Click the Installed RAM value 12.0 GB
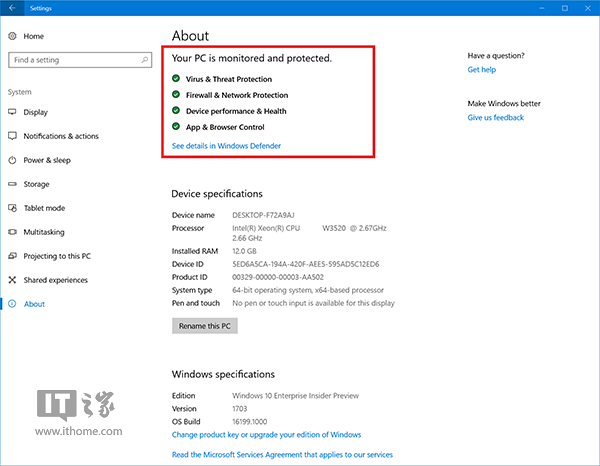 click(244, 251)
